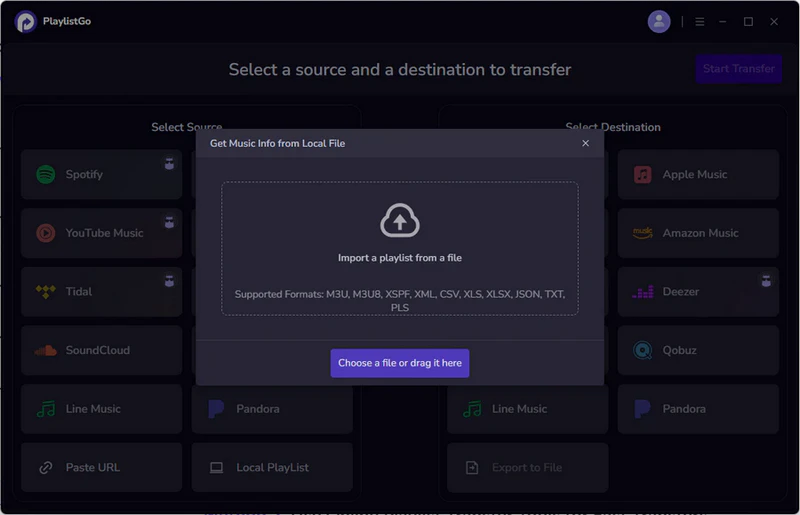Click the YouTube Music play logo
The image size is (800, 515).
[46, 233]
